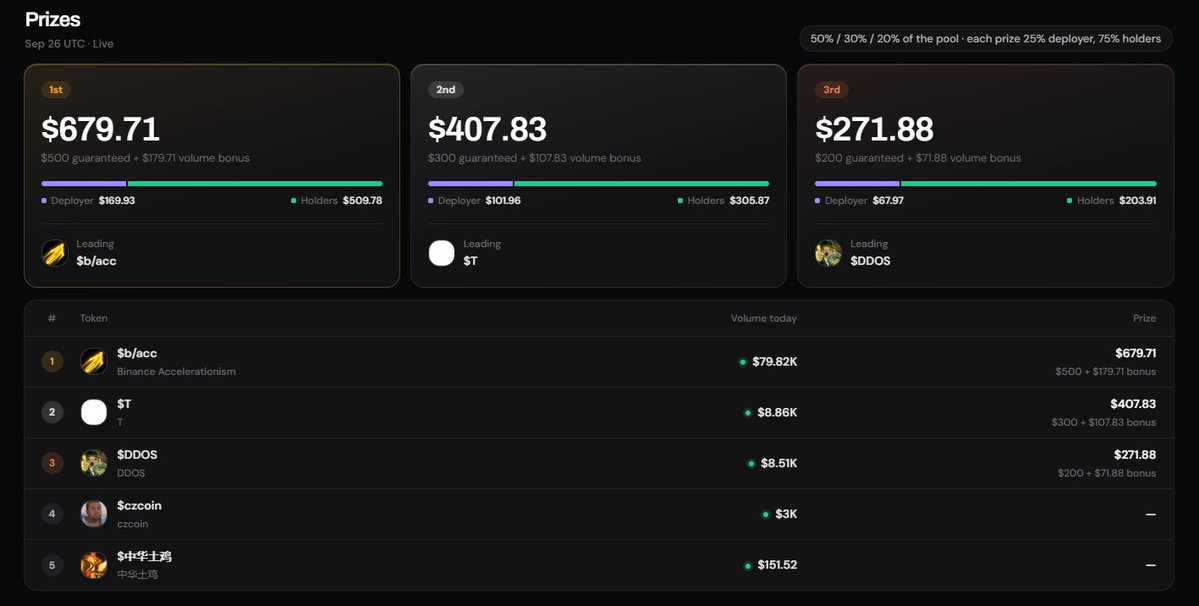Click the 1st prize deployer/holders split bar

(212, 183)
